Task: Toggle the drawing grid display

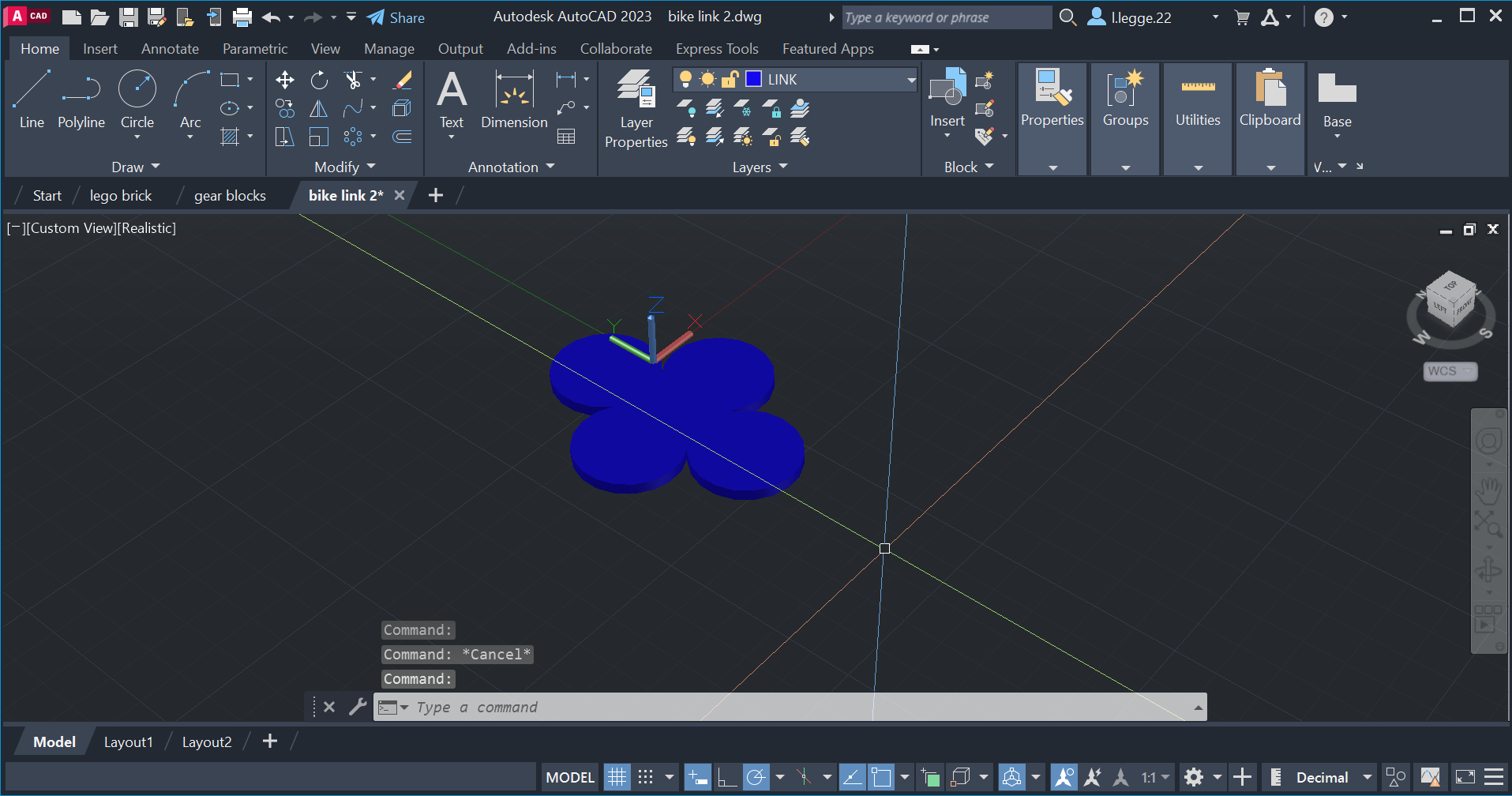Action: coord(617,777)
